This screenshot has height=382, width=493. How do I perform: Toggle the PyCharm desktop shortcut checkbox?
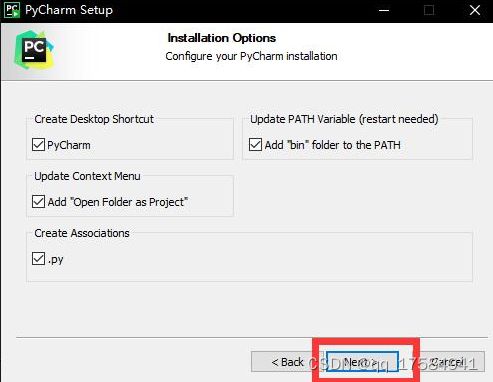[x=38, y=145]
